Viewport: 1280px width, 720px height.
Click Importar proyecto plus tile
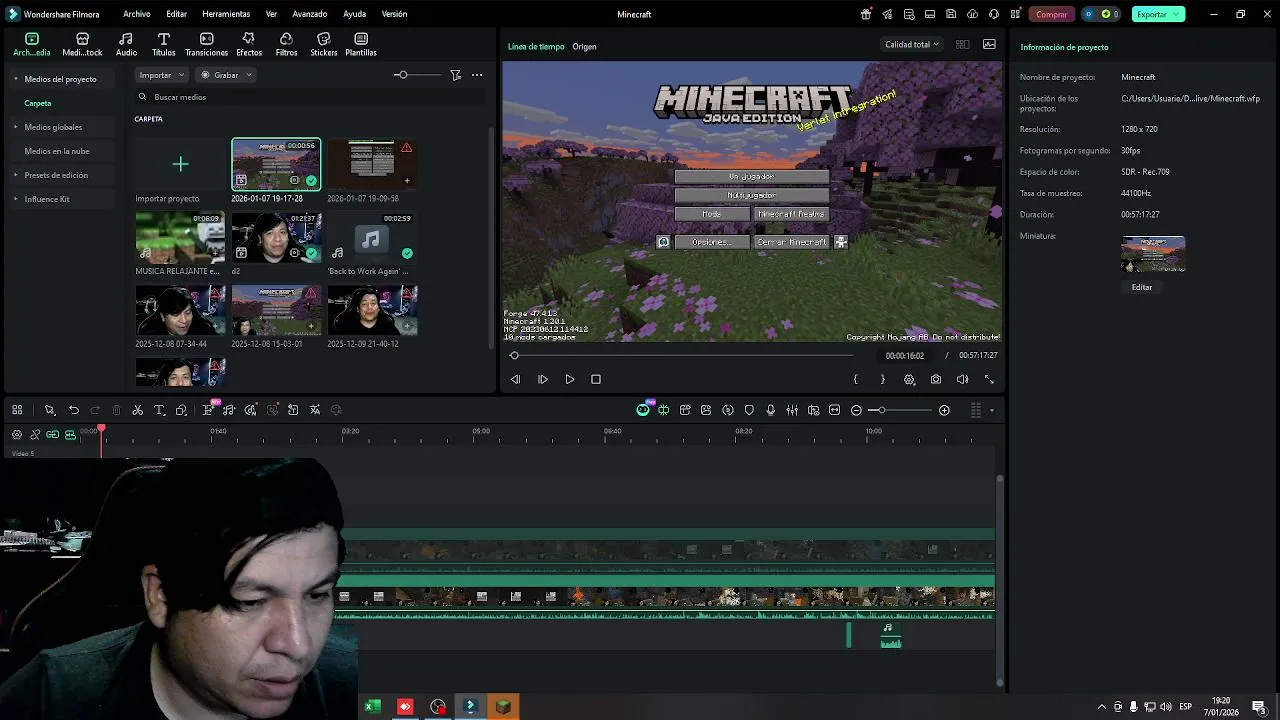coord(180,164)
